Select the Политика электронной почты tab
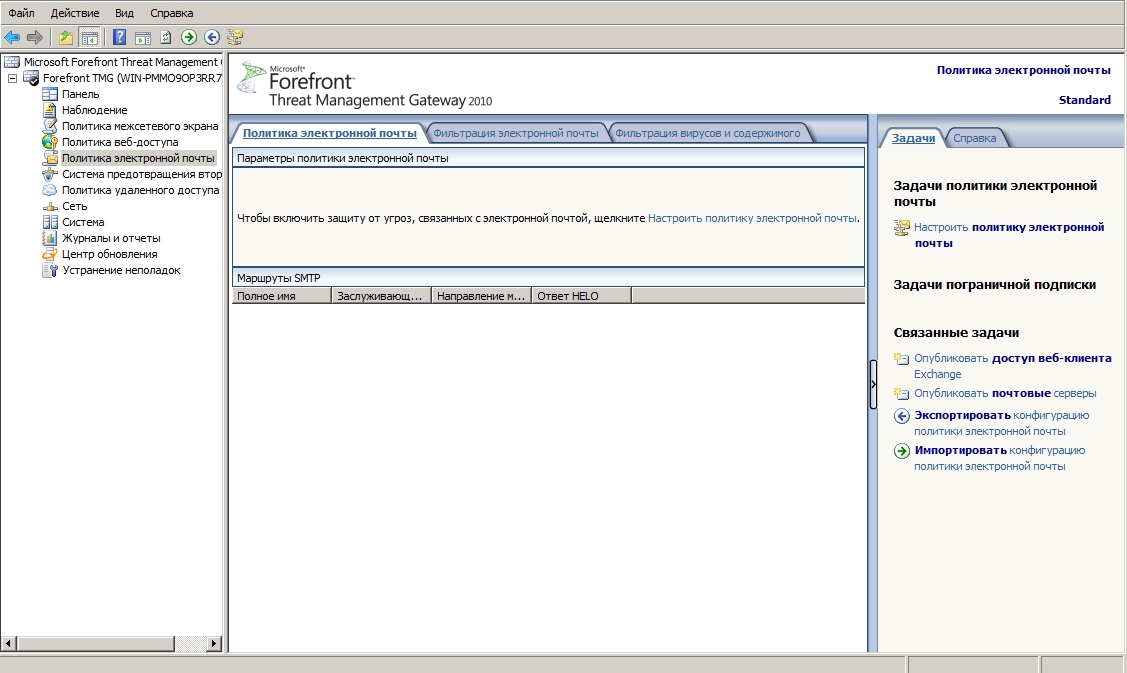 coord(329,133)
